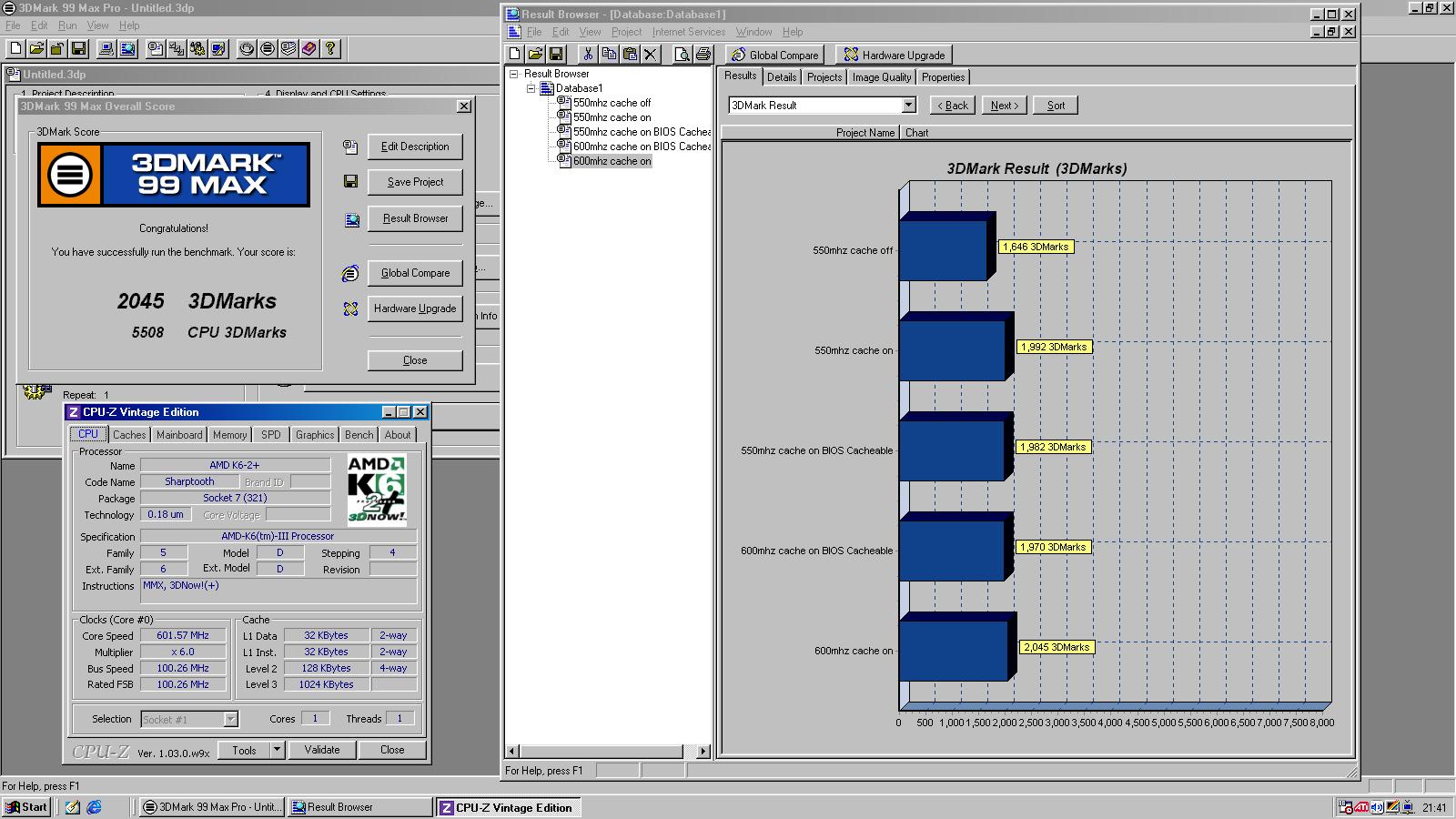Click New project icon in 3DMark toolbar

click(15, 48)
